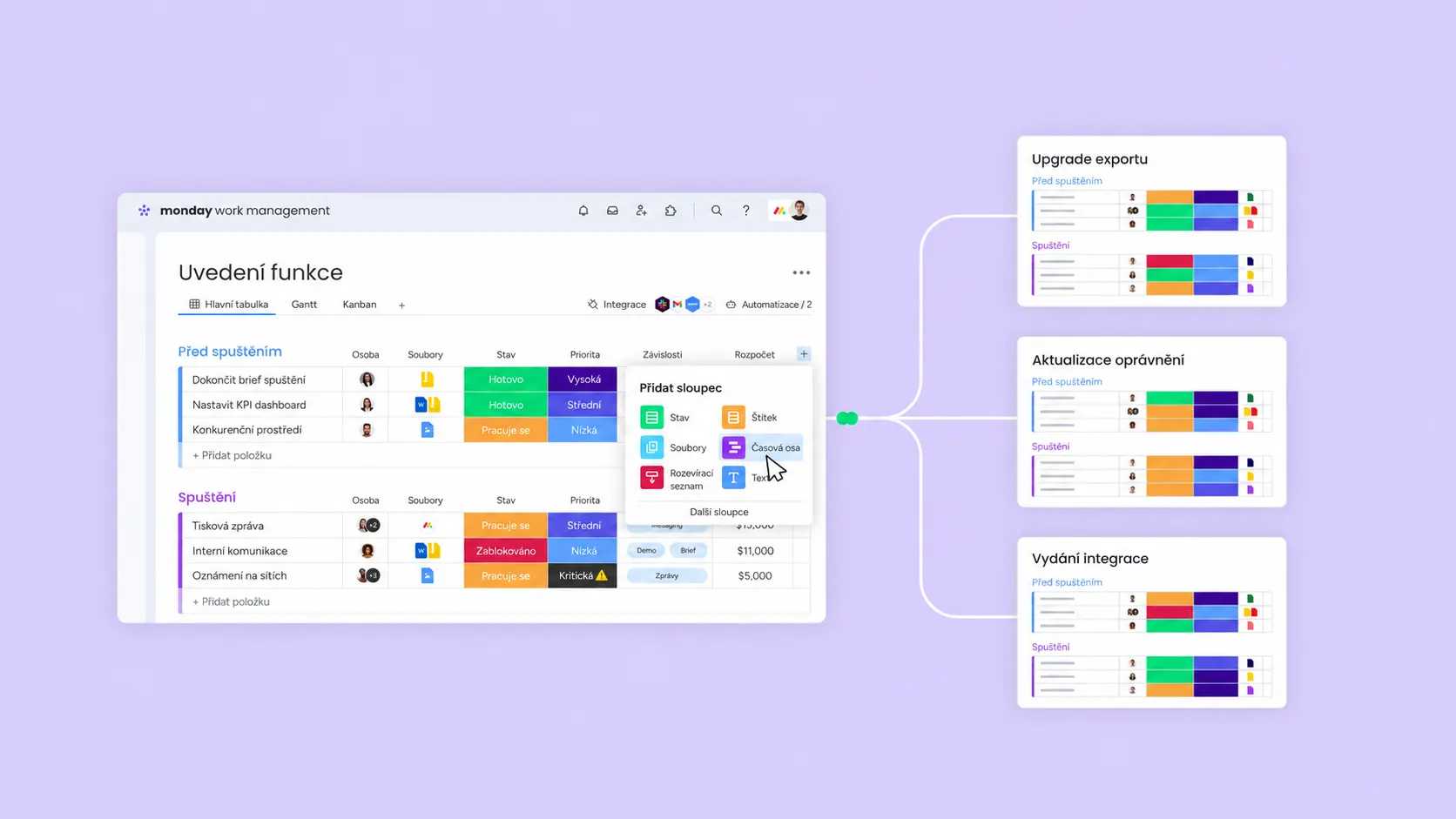Open the Upgrade exportu board card

1151,221
